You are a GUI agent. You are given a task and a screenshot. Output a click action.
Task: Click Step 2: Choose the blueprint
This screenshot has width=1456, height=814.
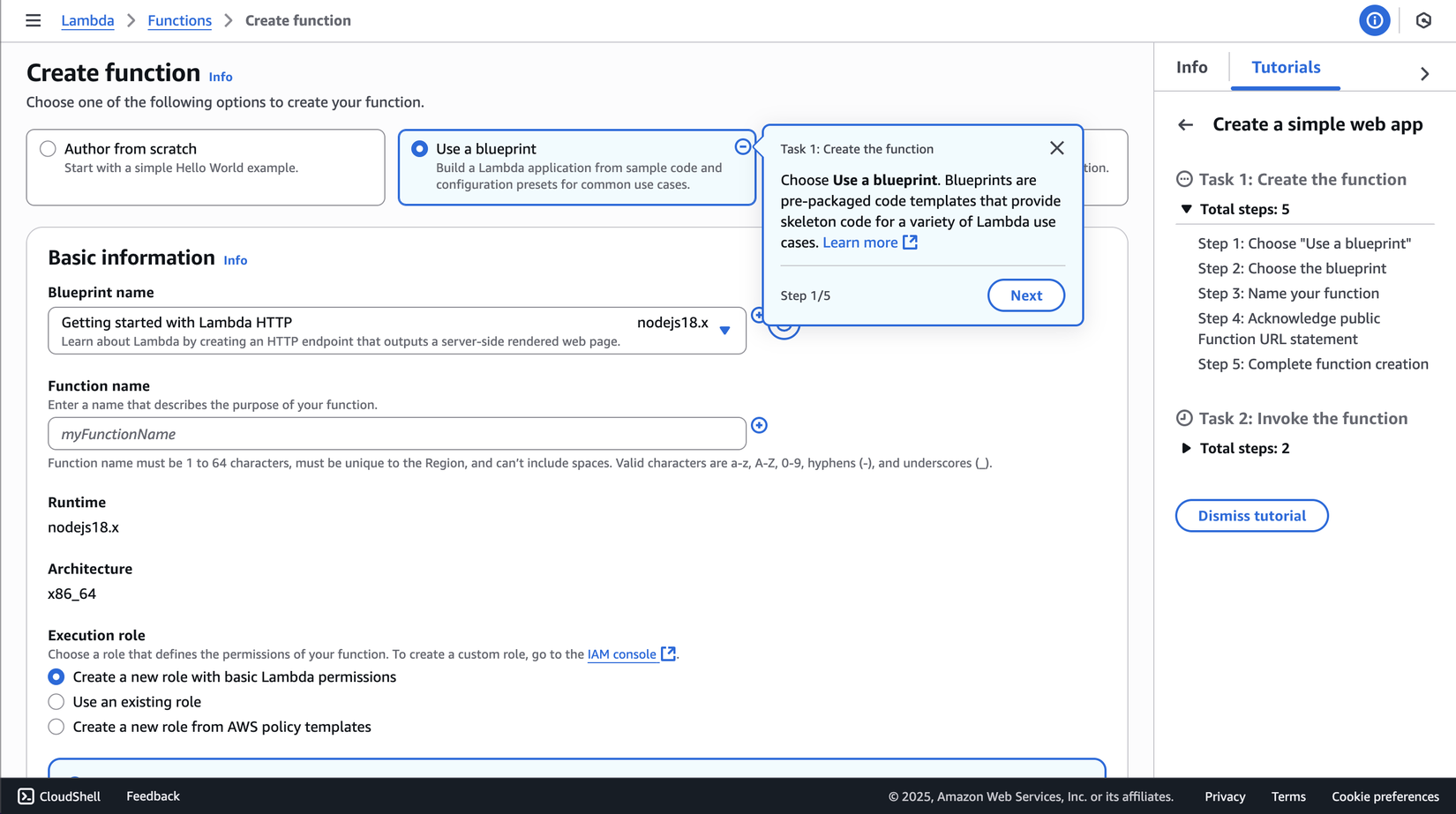tap(1292, 268)
